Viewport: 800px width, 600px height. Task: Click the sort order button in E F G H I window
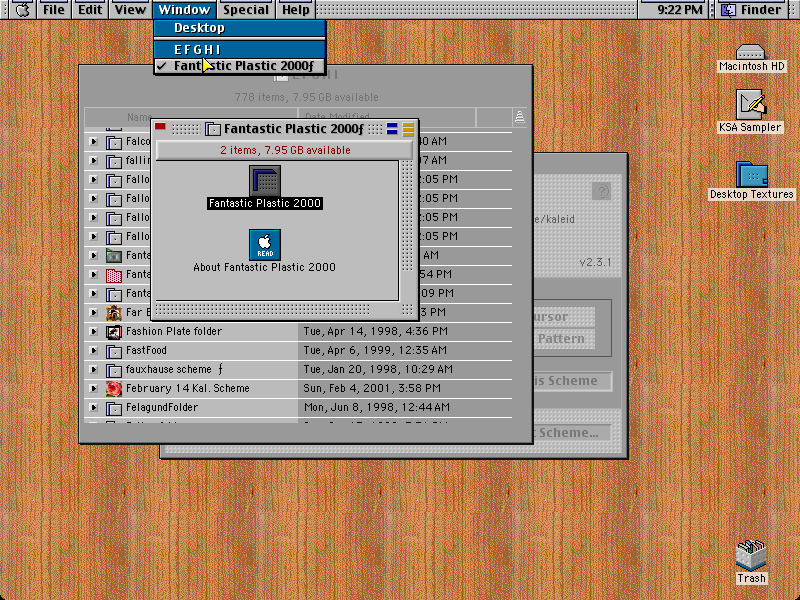pyautogui.click(x=519, y=117)
